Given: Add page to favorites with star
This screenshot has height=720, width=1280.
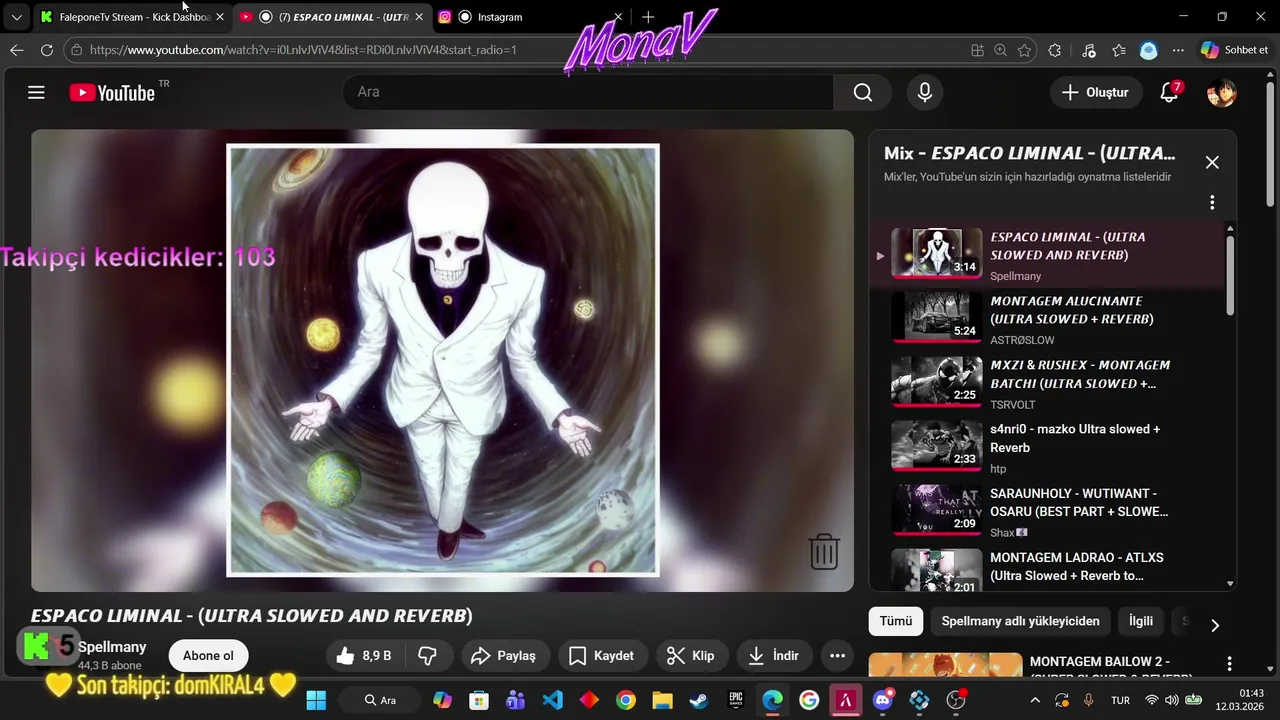Looking at the screenshot, I should click(x=1024, y=50).
